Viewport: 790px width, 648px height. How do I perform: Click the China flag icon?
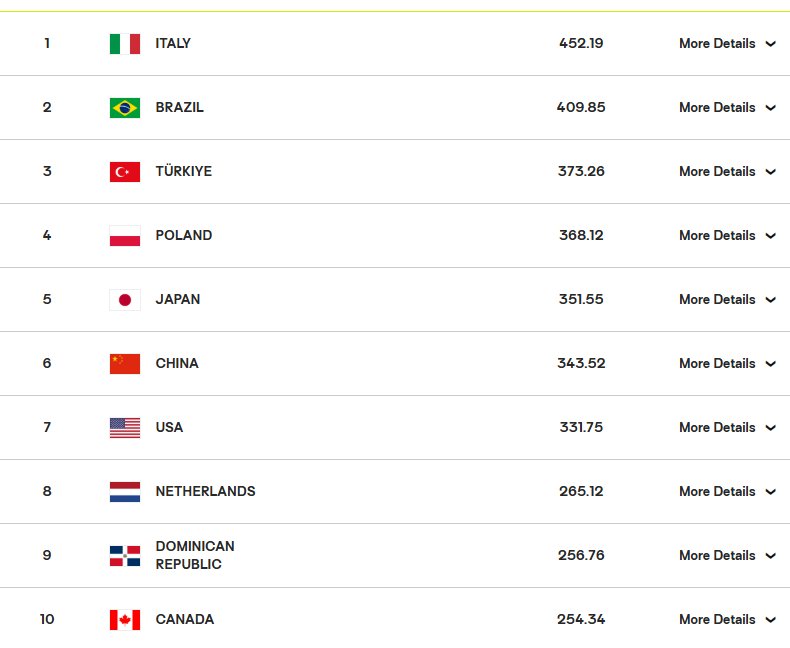pos(125,364)
